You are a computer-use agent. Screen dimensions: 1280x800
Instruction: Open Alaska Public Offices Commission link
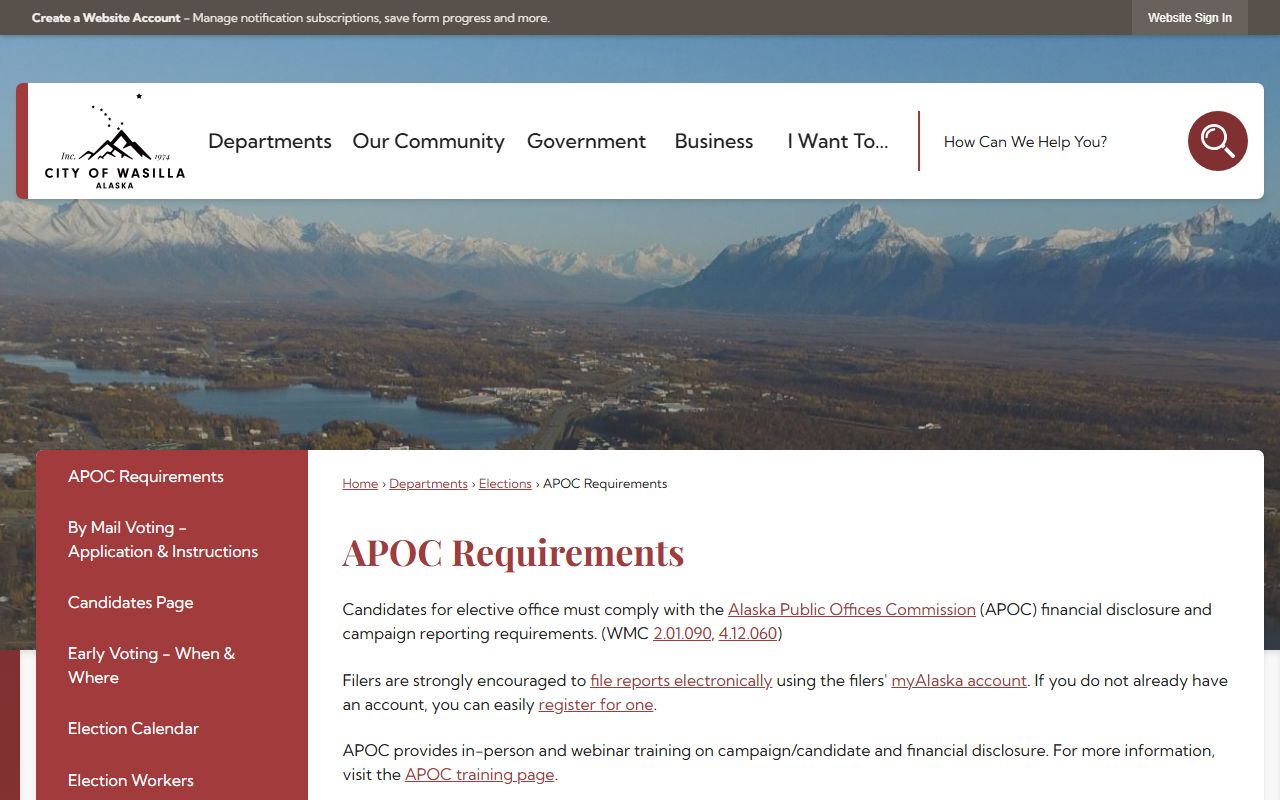pos(852,609)
